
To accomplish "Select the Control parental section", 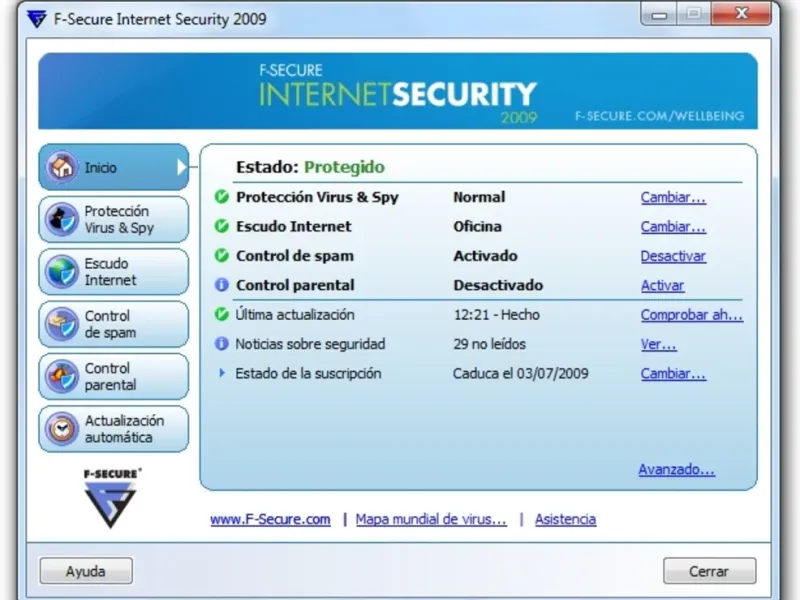I will point(114,377).
